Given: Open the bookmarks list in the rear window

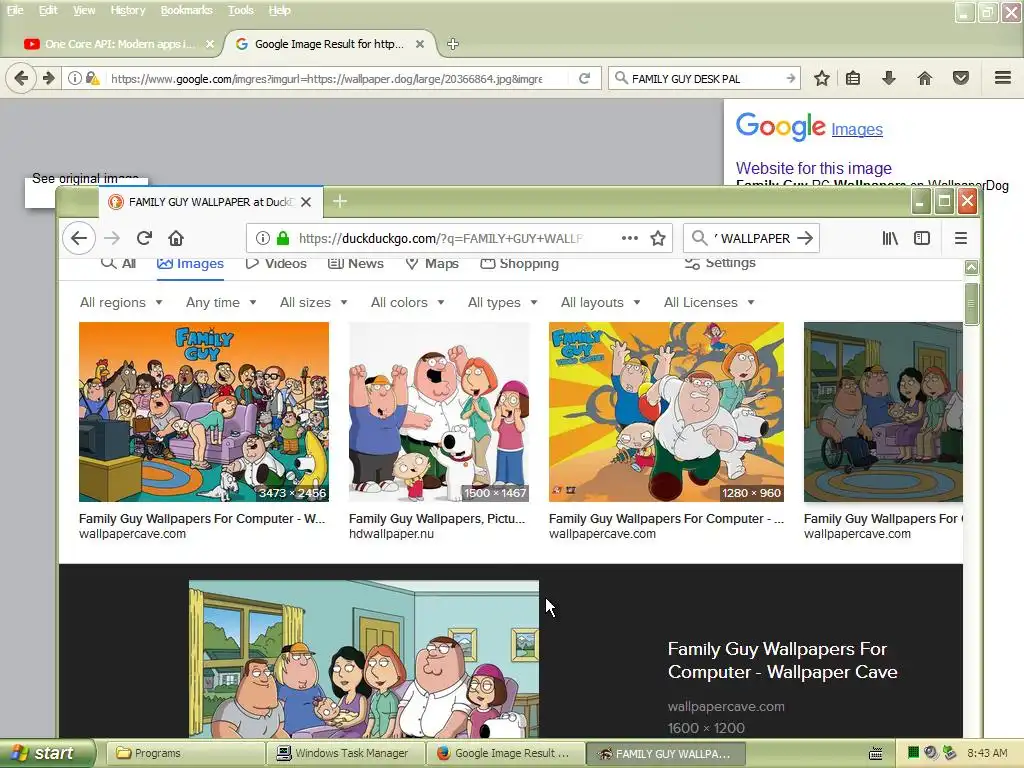Looking at the screenshot, I should tap(852, 78).
